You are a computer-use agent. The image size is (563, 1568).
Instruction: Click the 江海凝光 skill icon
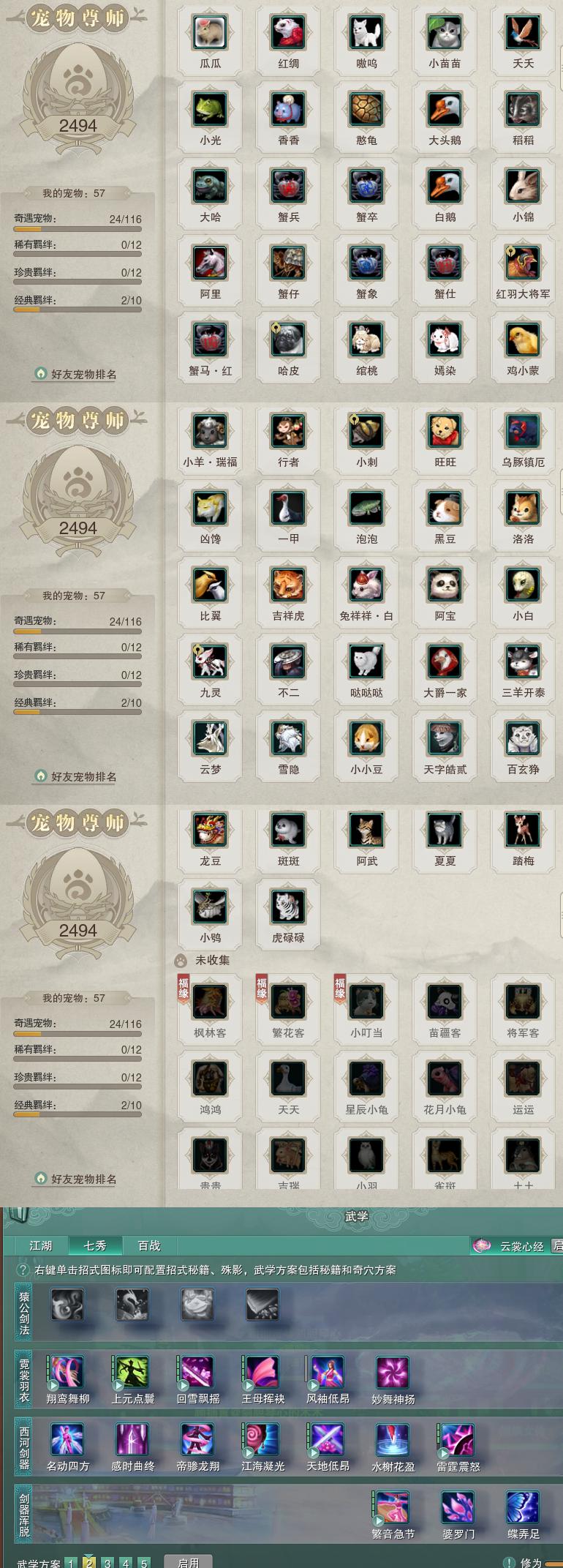262,1440
